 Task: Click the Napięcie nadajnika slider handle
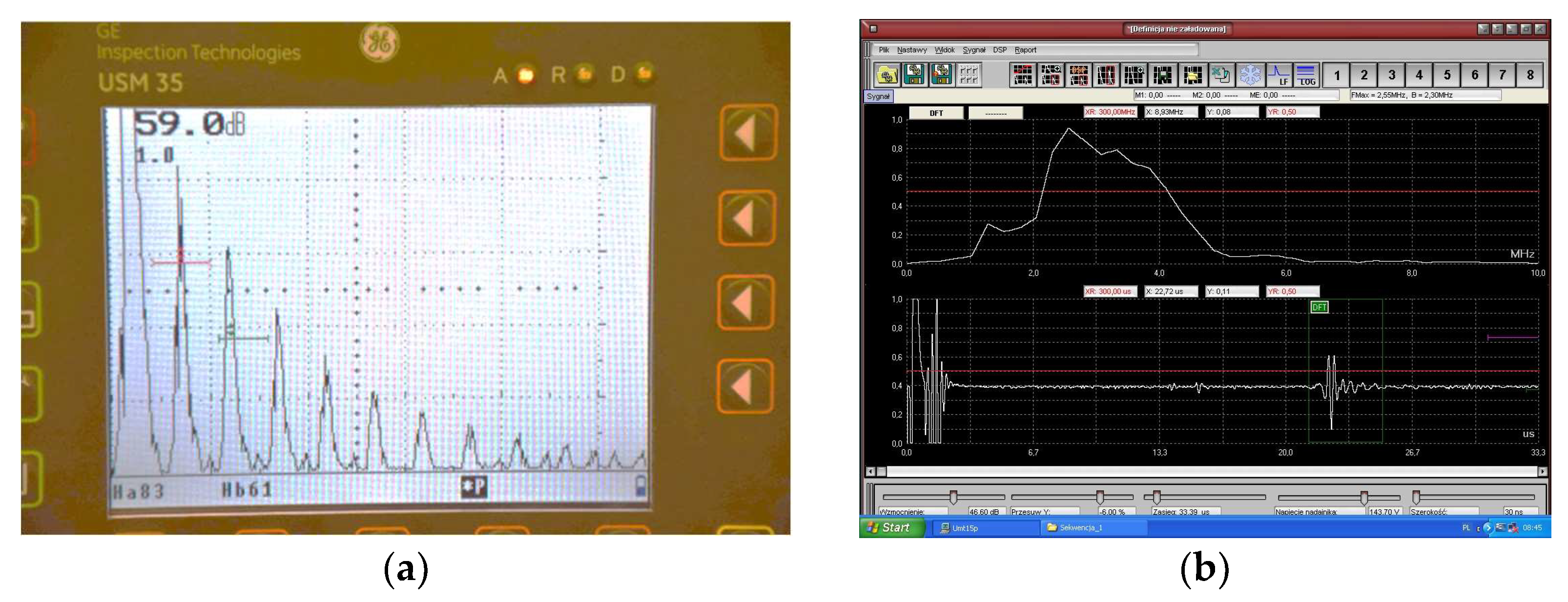click(x=1364, y=498)
